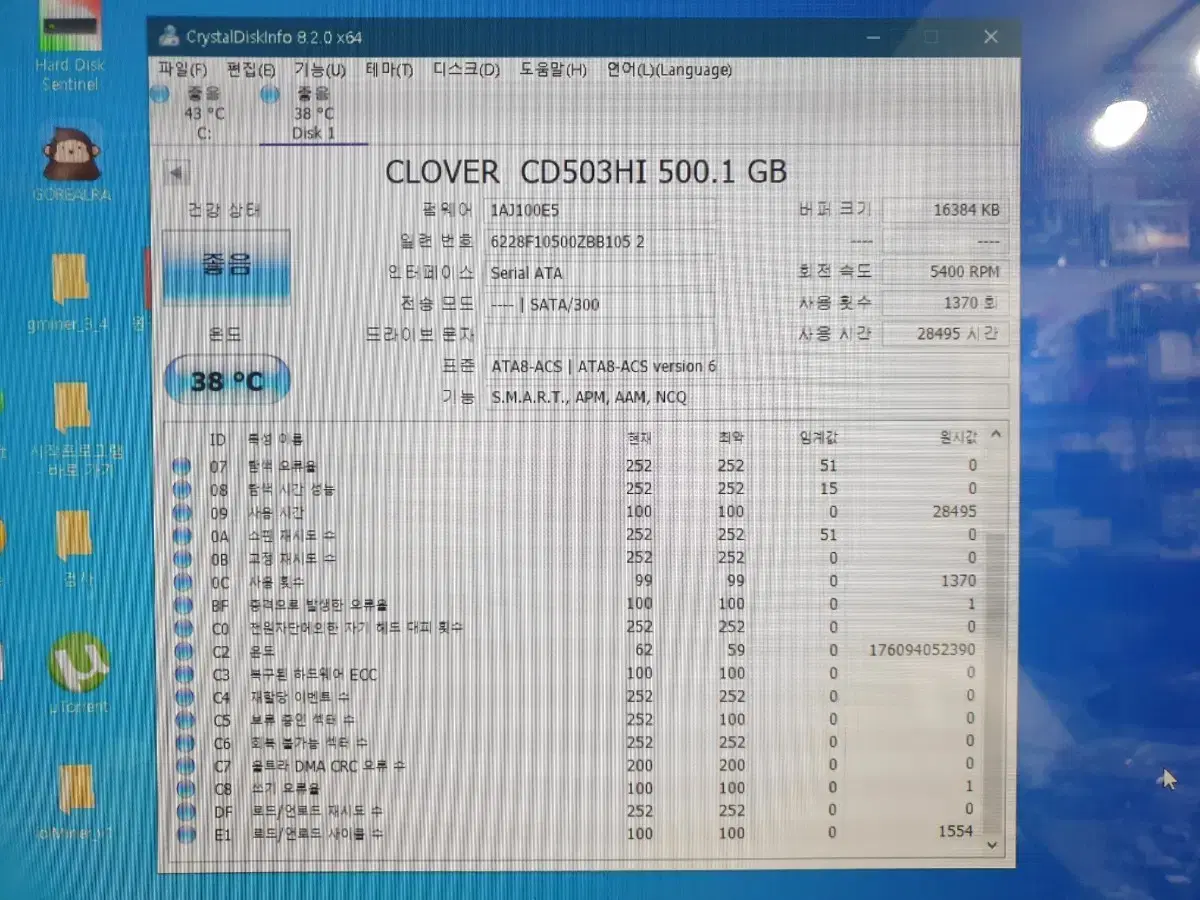The width and height of the screenshot is (1200, 900).
Task: Click the 28495 시간 power-on hours value
Action: point(945,334)
